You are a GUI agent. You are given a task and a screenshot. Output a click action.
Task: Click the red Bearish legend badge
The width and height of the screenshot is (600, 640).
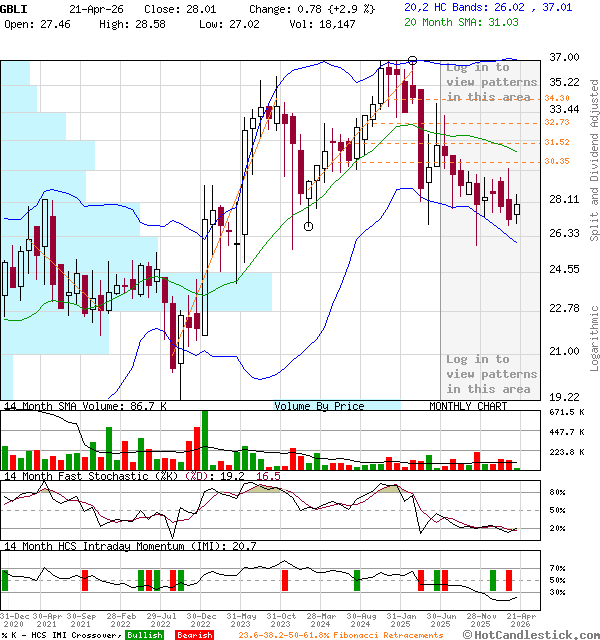[194, 635]
